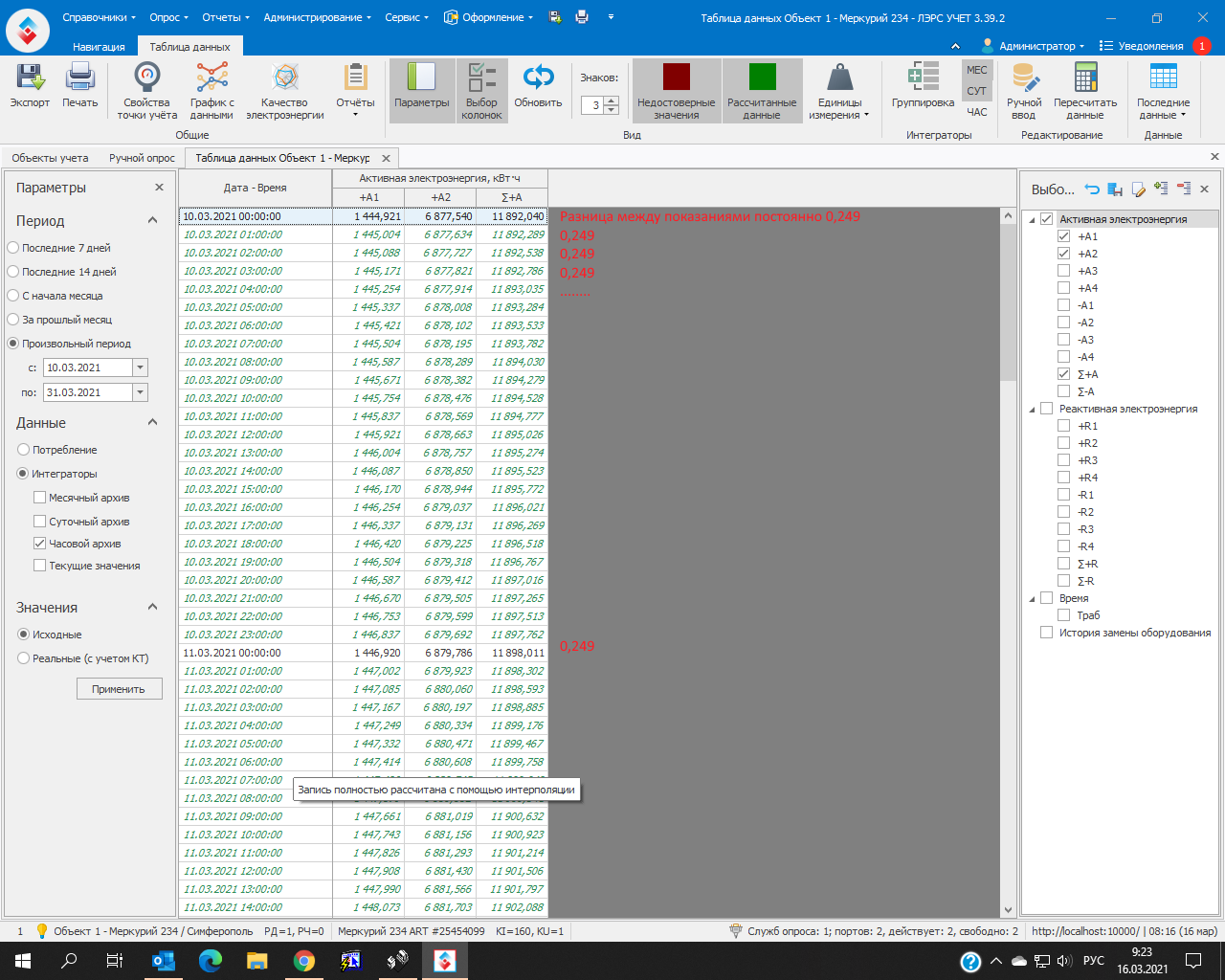This screenshot has width=1225, height=980.
Task: Select Последние 7 дней period
Action: pos(59,248)
